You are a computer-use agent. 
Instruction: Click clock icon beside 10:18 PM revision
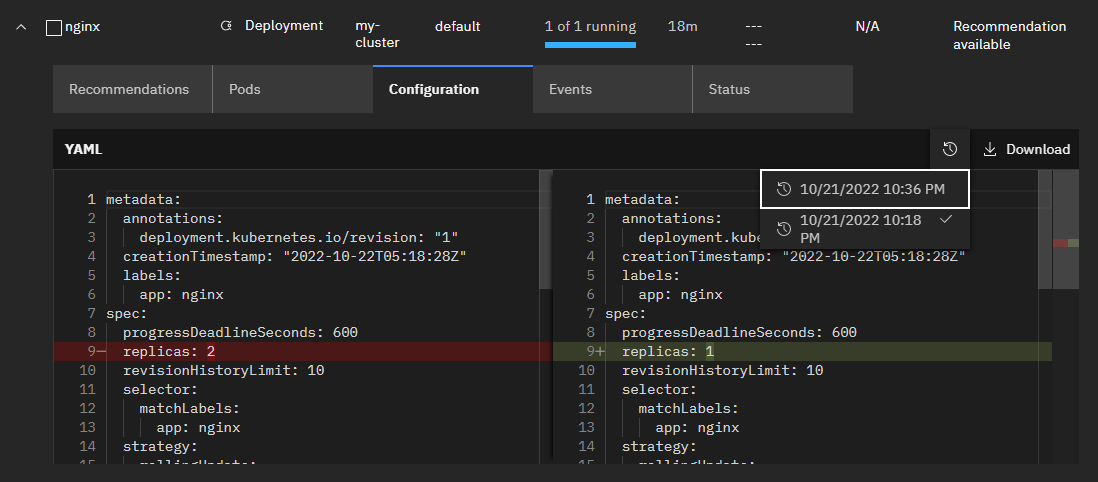(784, 229)
